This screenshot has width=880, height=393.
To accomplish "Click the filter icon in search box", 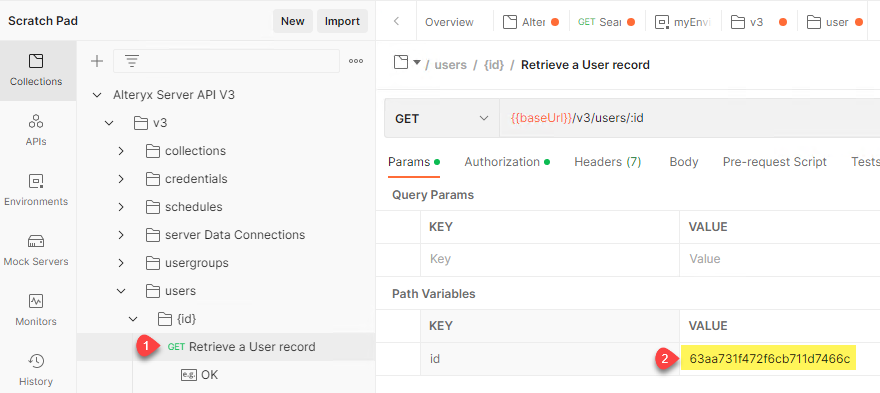I will pyautogui.click(x=131, y=61).
